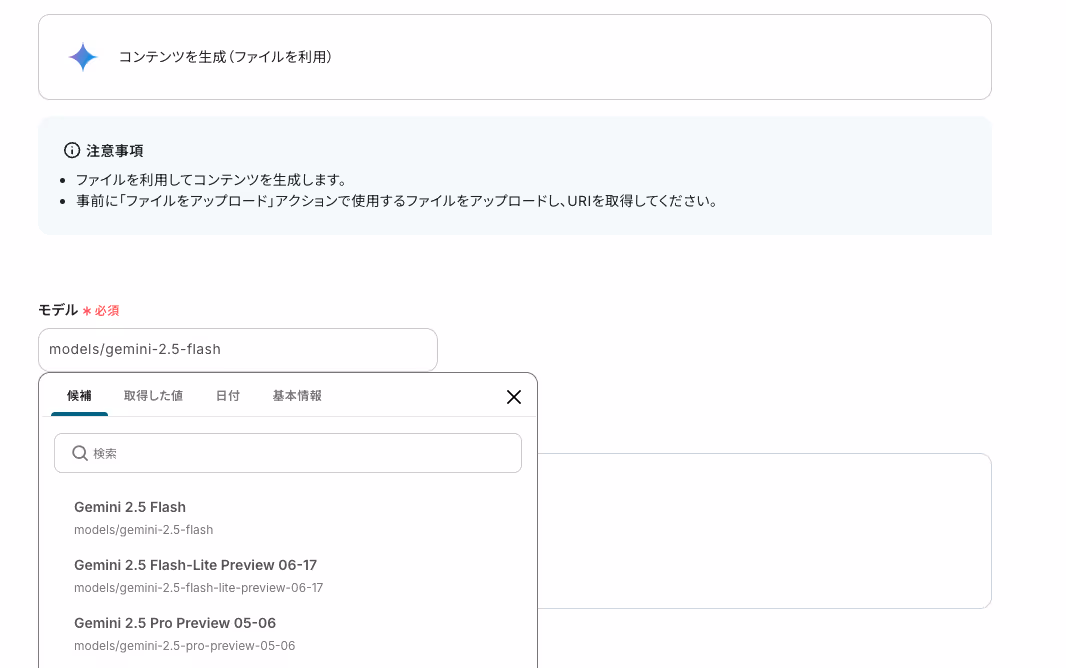Click the models/gemini-2.5-flash-lite-preview-06-17 subtitle

[x=199, y=588]
